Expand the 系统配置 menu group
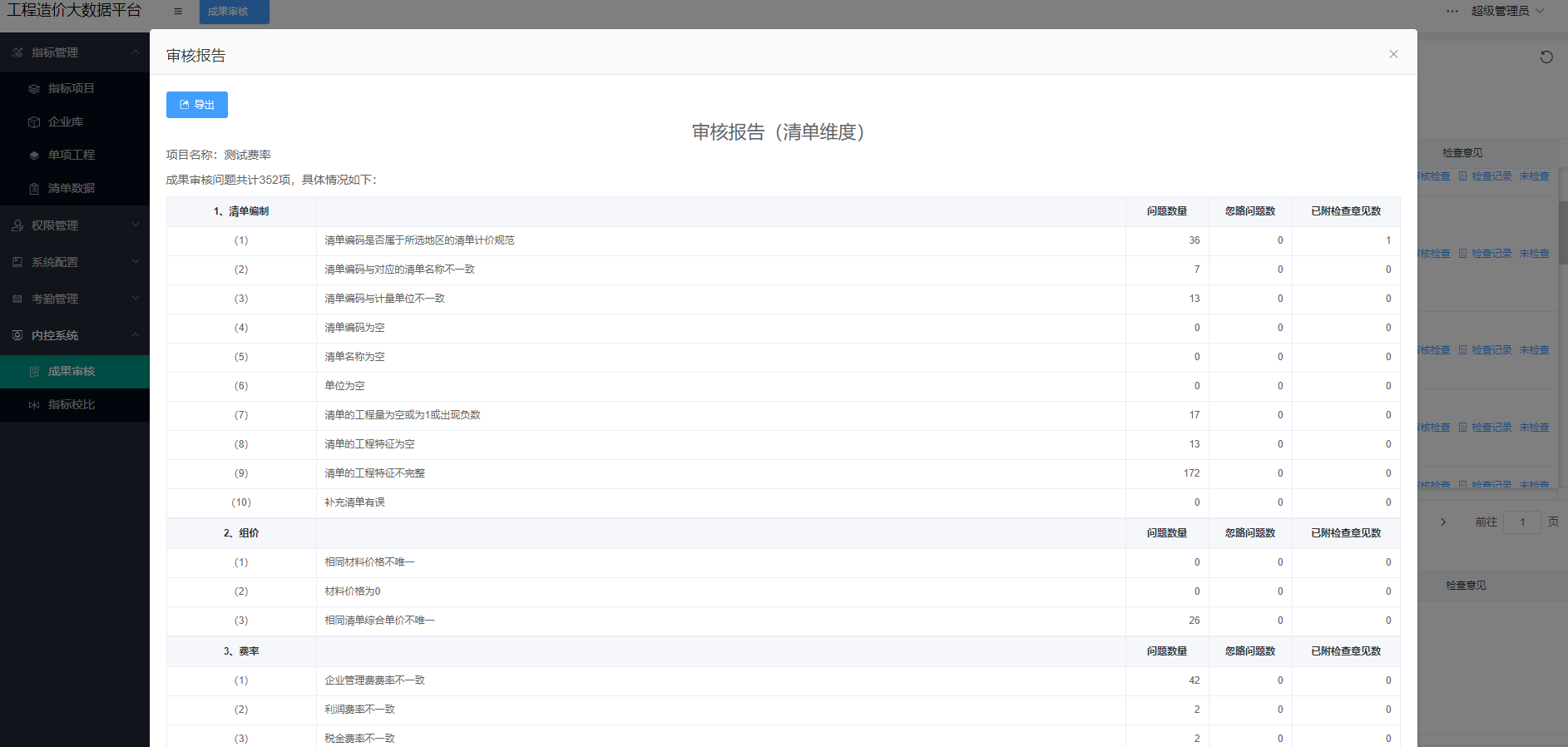 pyautogui.click(x=75, y=262)
